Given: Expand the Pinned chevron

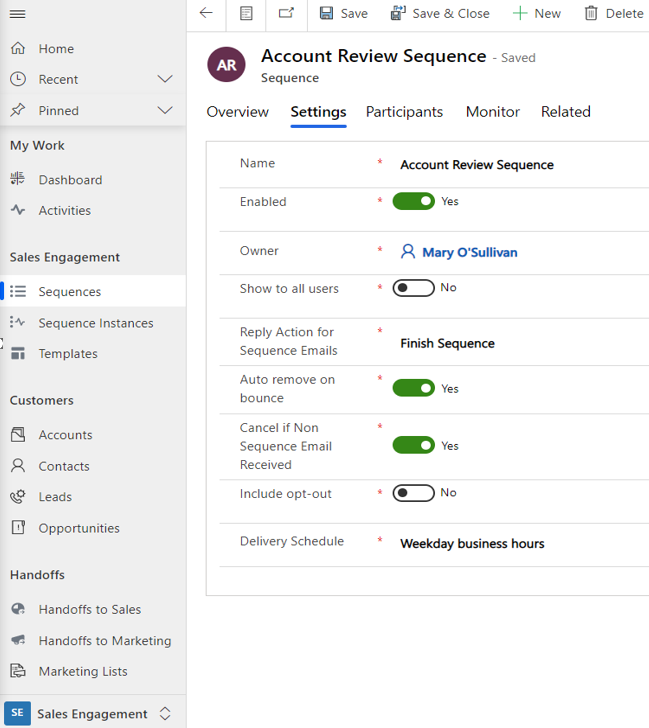Looking at the screenshot, I should 165,110.
